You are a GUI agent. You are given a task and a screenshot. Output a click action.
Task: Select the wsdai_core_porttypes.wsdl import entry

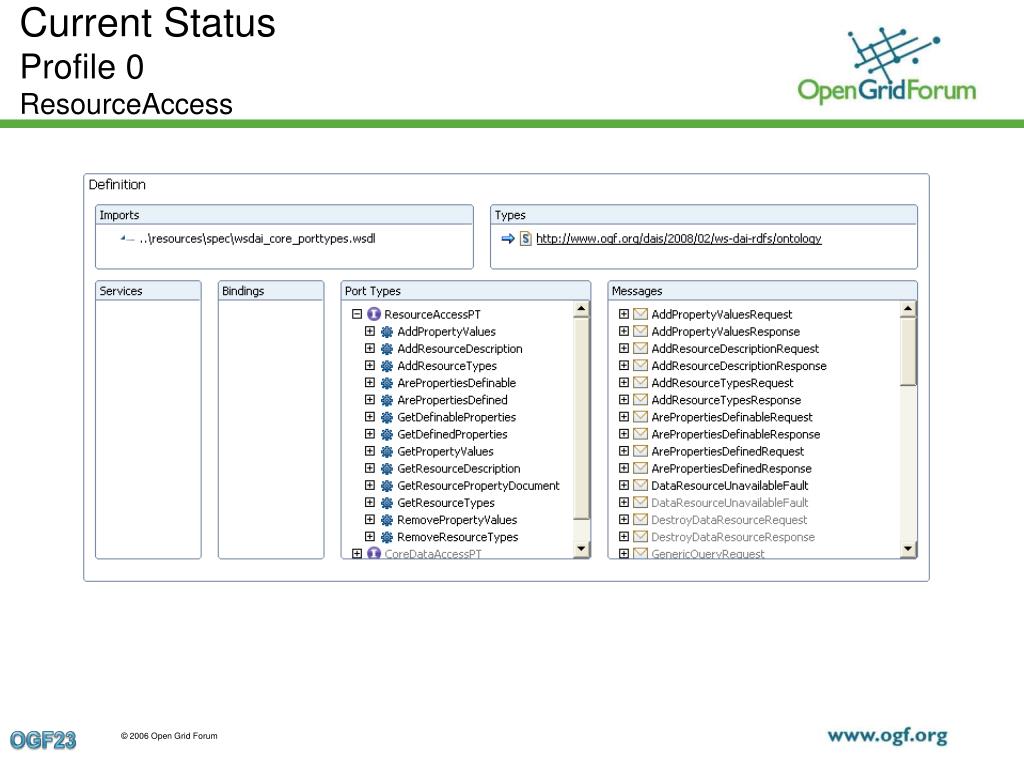257,239
